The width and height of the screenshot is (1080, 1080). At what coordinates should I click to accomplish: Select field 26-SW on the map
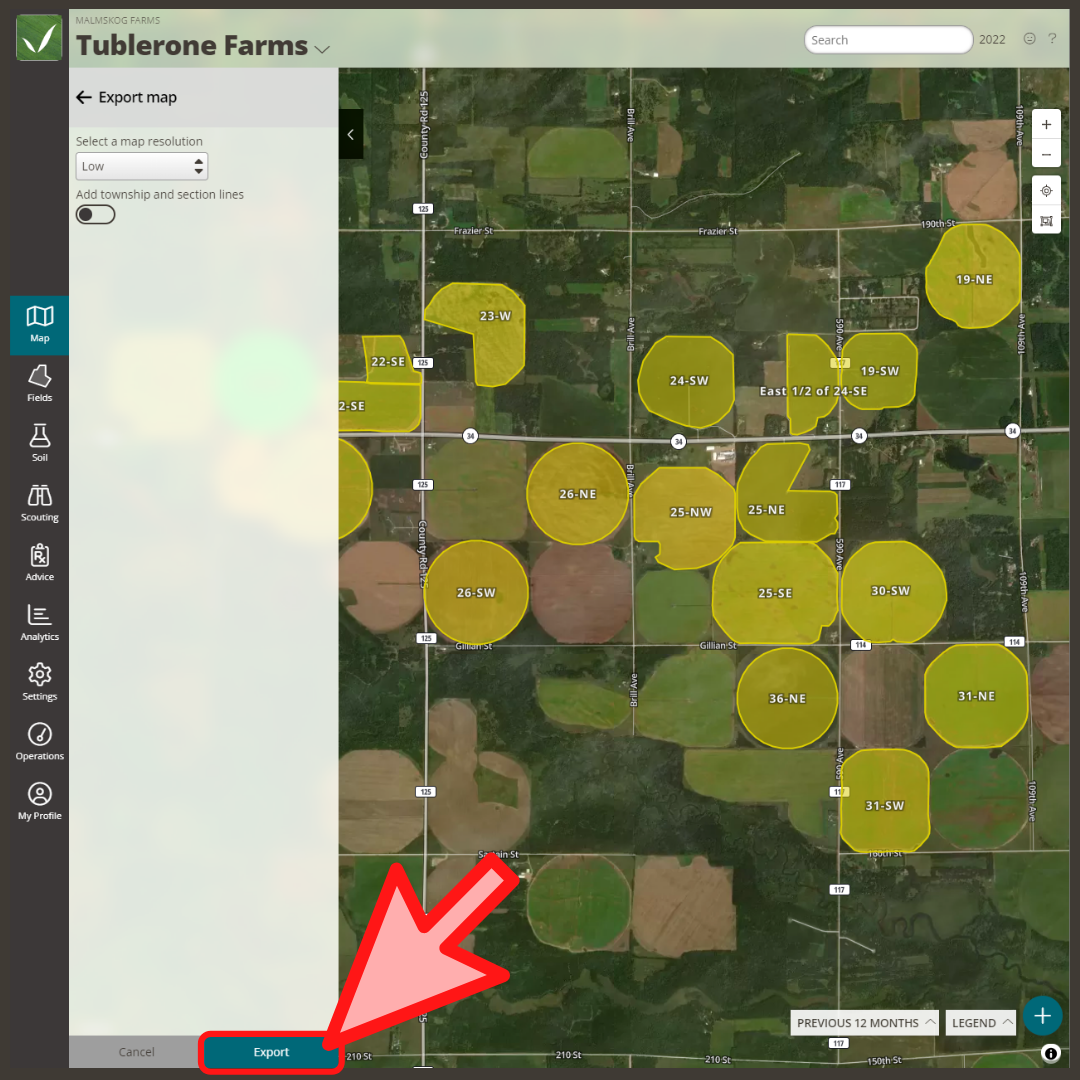(x=476, y=592)
